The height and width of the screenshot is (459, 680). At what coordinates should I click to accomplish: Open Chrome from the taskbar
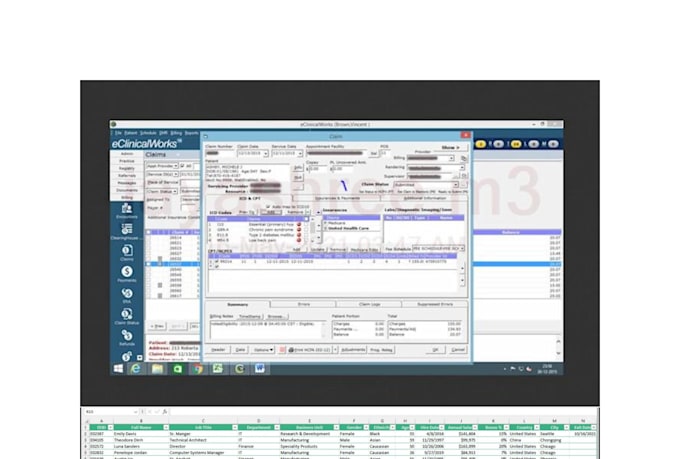(x=198, y=369)
